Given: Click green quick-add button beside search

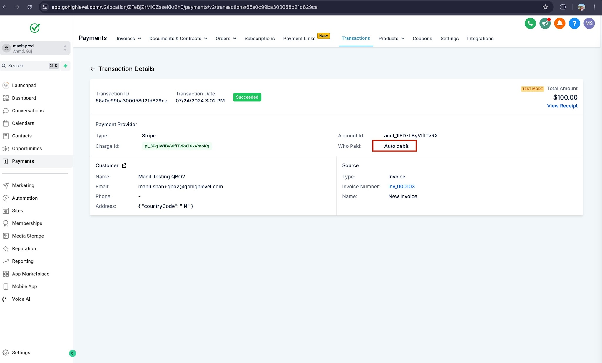Looking at the screenshot, I should [x=66, y=66].
